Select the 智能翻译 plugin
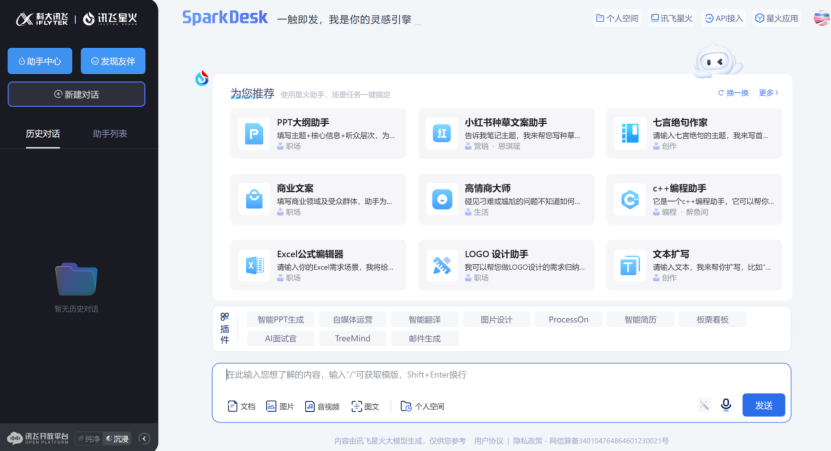This screenshot has height=451, width=831. coord(425,320)
